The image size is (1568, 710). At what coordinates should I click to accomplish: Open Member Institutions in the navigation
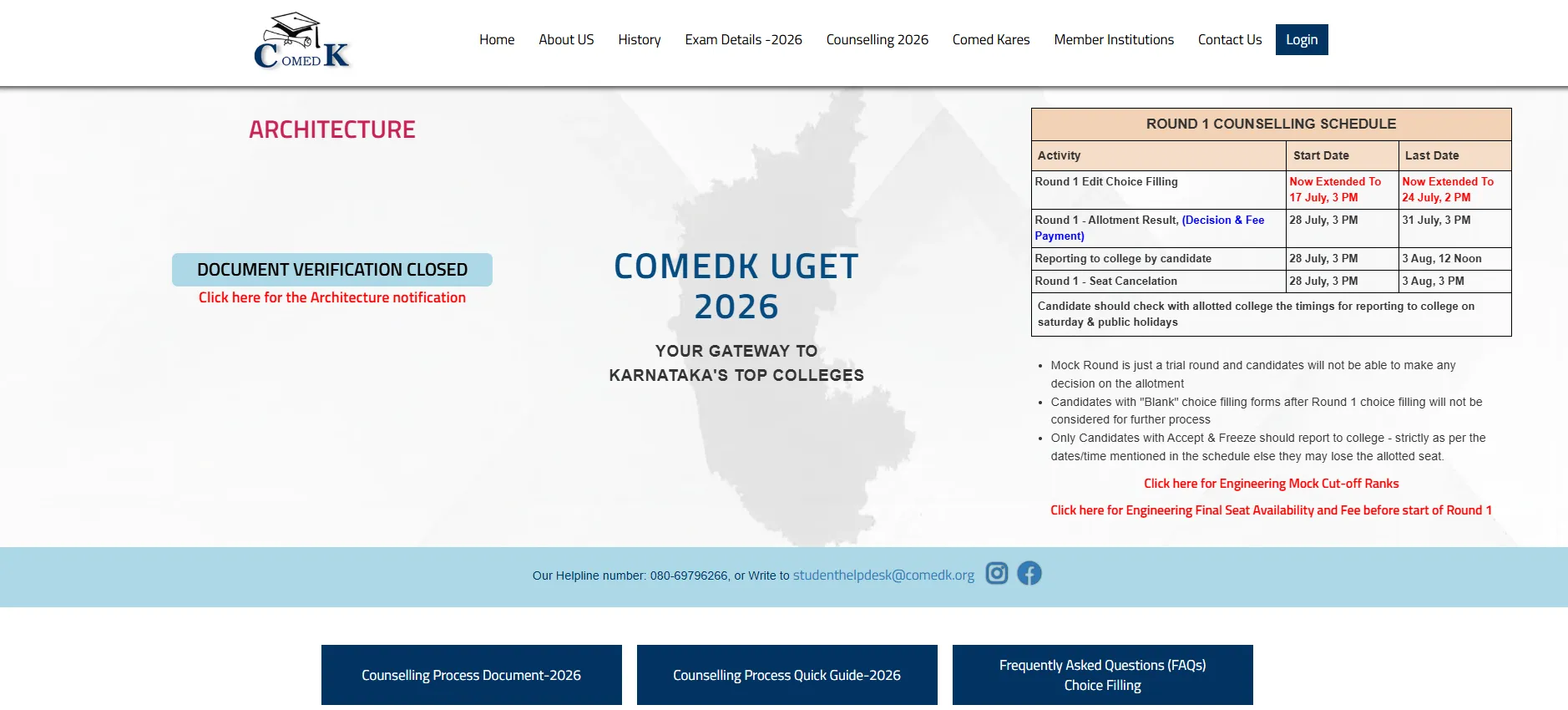[x=1114, y=39]
